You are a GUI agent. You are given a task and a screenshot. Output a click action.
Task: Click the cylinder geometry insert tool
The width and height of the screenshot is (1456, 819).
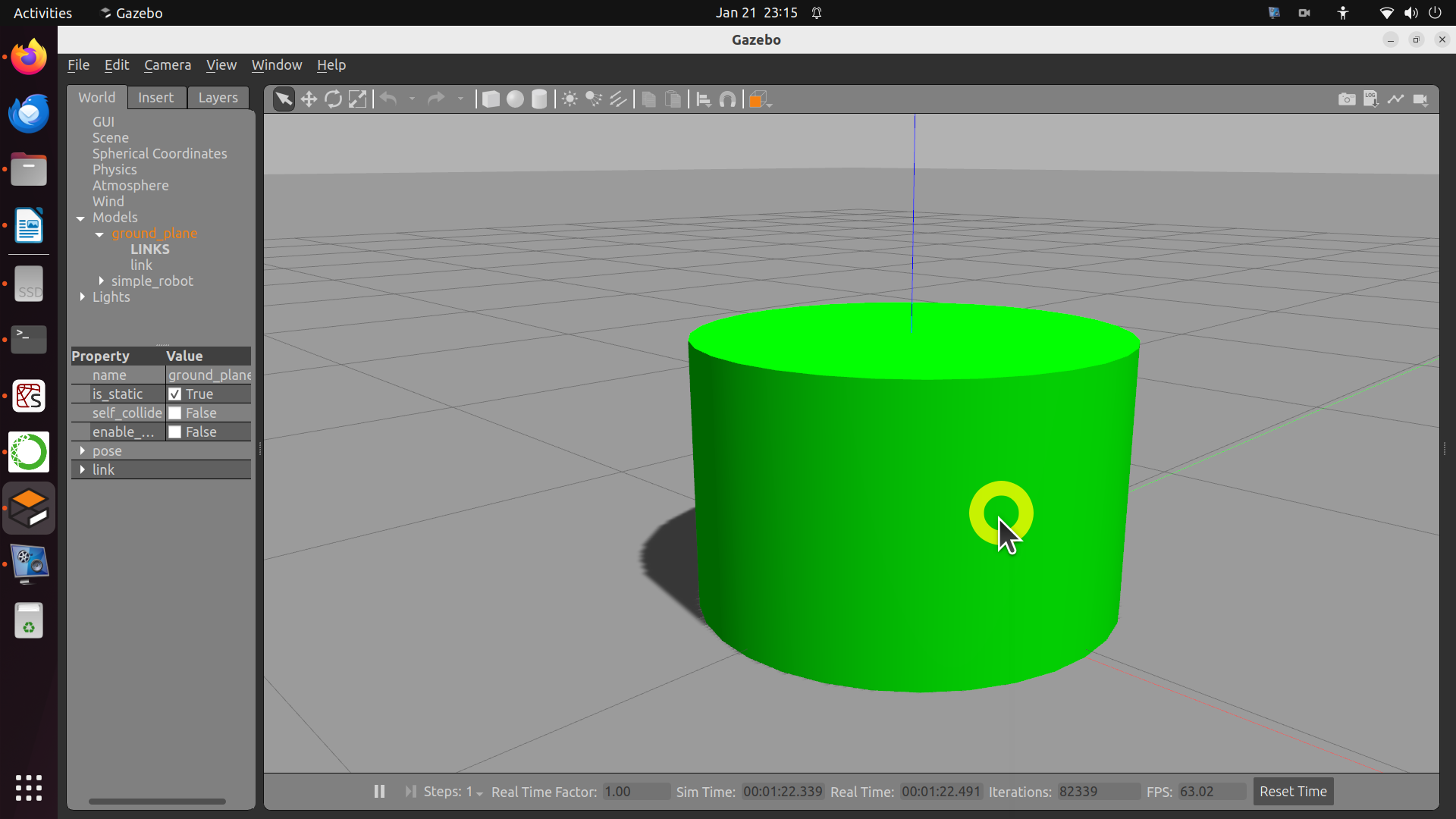pyautogui.click(x=539, y=98)
